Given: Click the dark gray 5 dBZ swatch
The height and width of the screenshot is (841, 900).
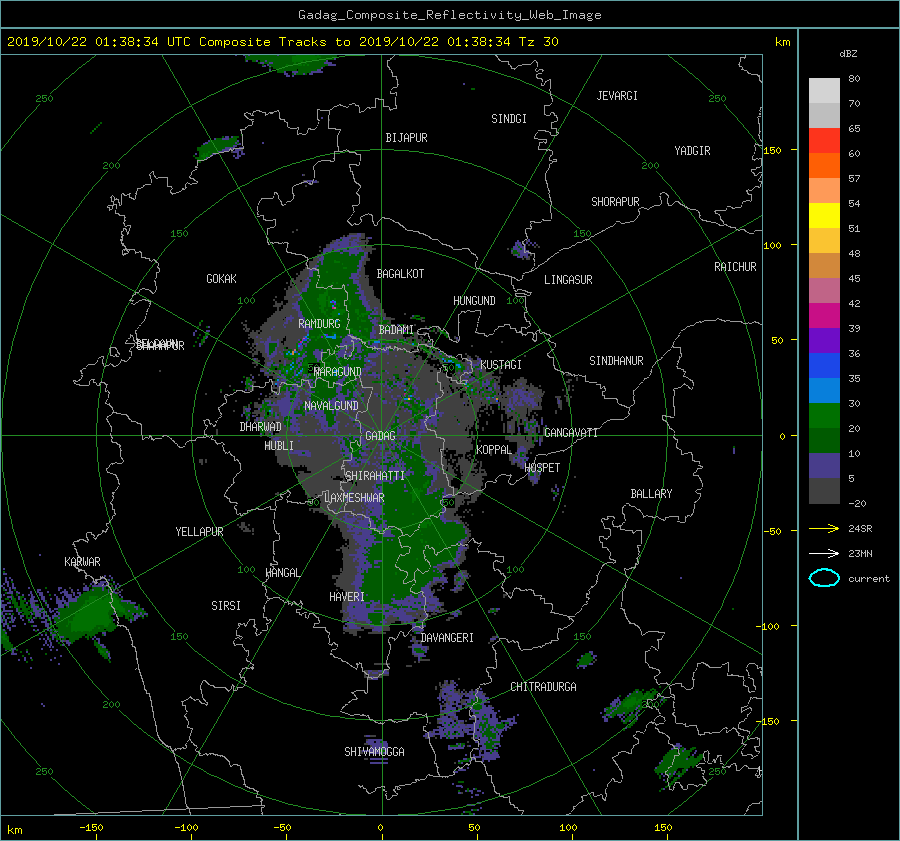Looking at the screenshot, I should point(824,490).
